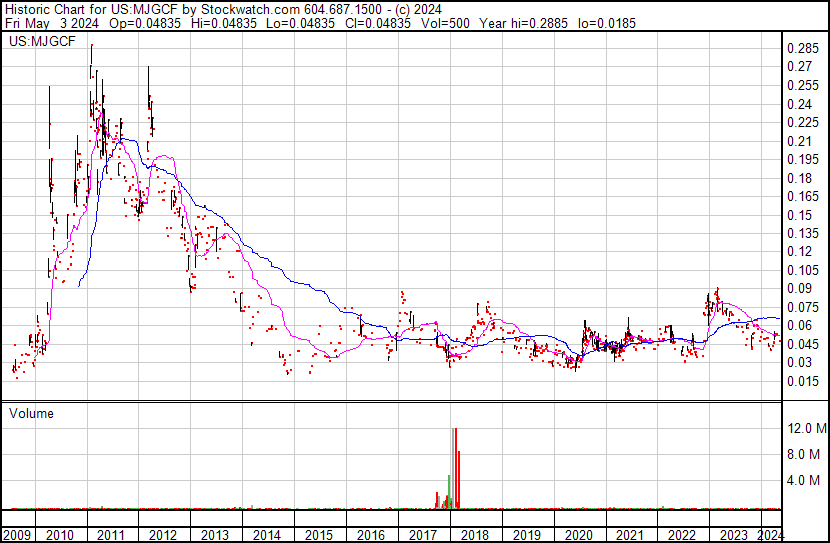This screenshot has height=543, width=830.
Task: Select the 2013 year marker
Action: click(215, 535)
